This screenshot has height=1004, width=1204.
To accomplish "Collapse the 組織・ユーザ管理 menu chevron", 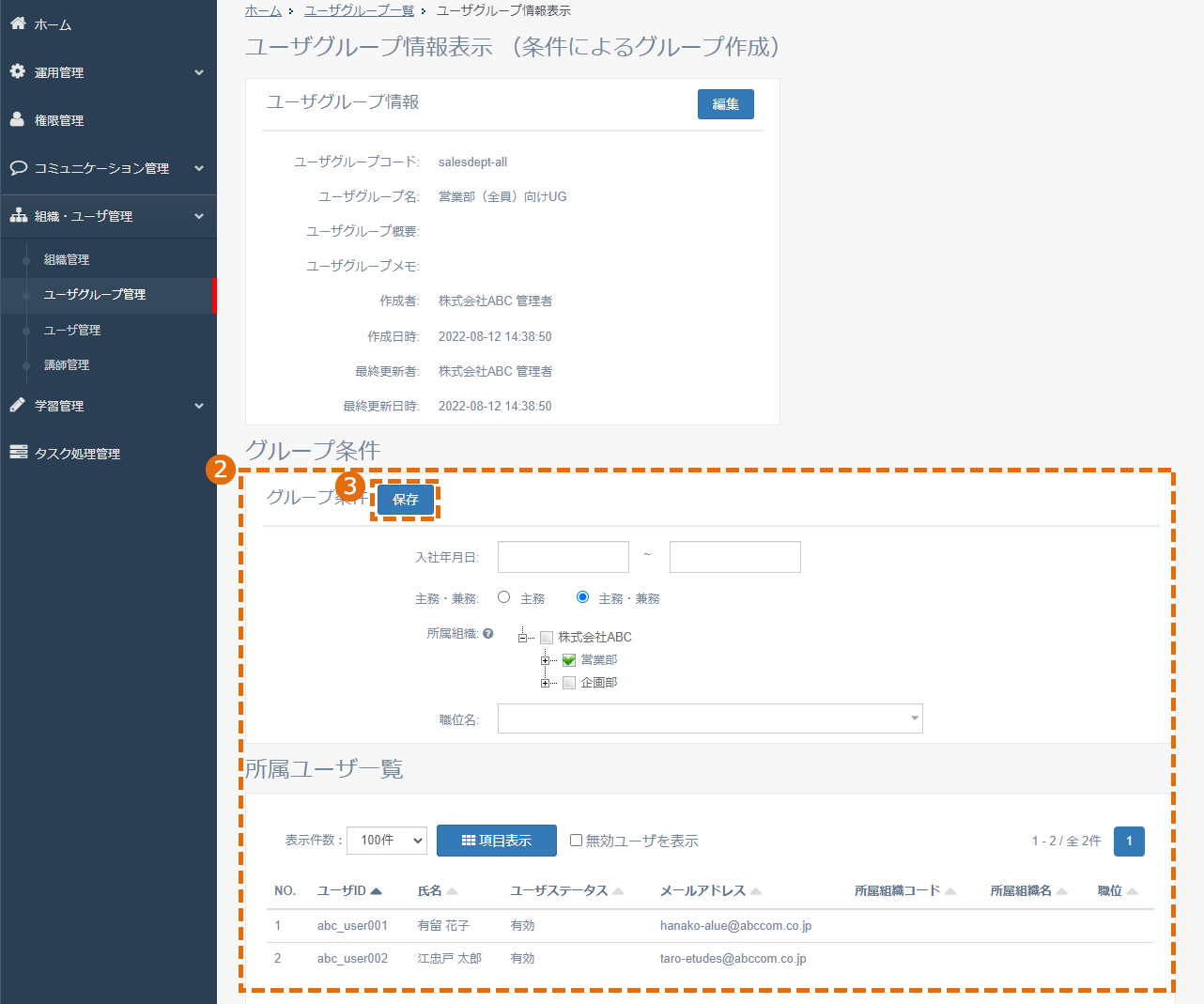I will [x=199, y=216].
